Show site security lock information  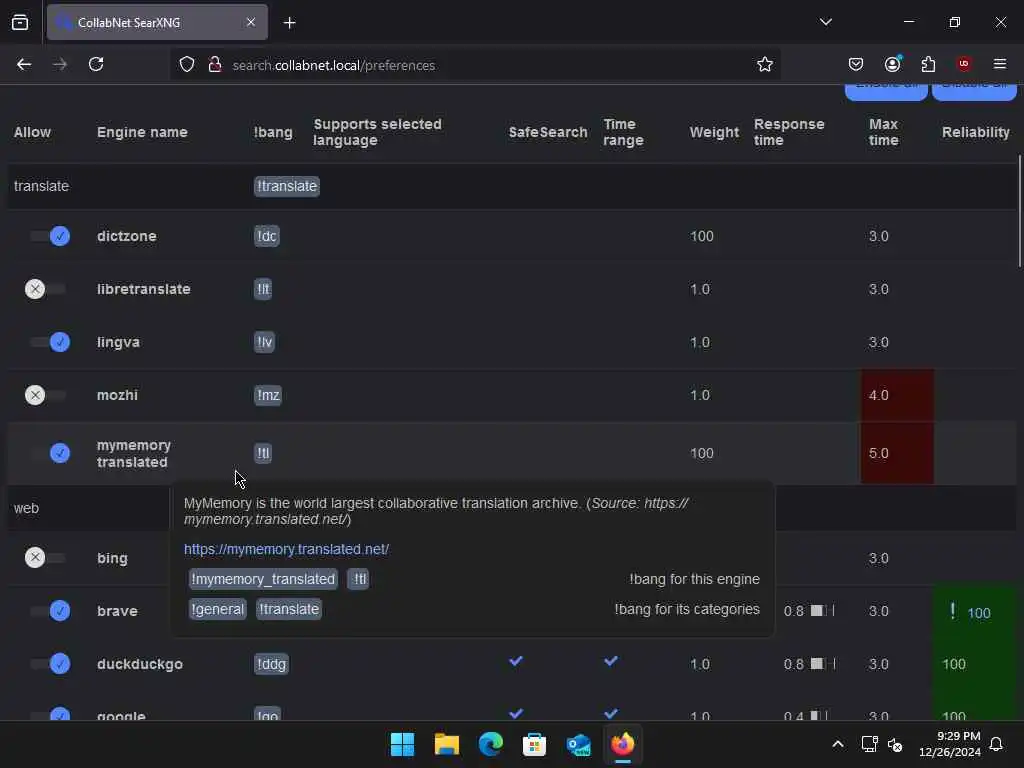214,65
